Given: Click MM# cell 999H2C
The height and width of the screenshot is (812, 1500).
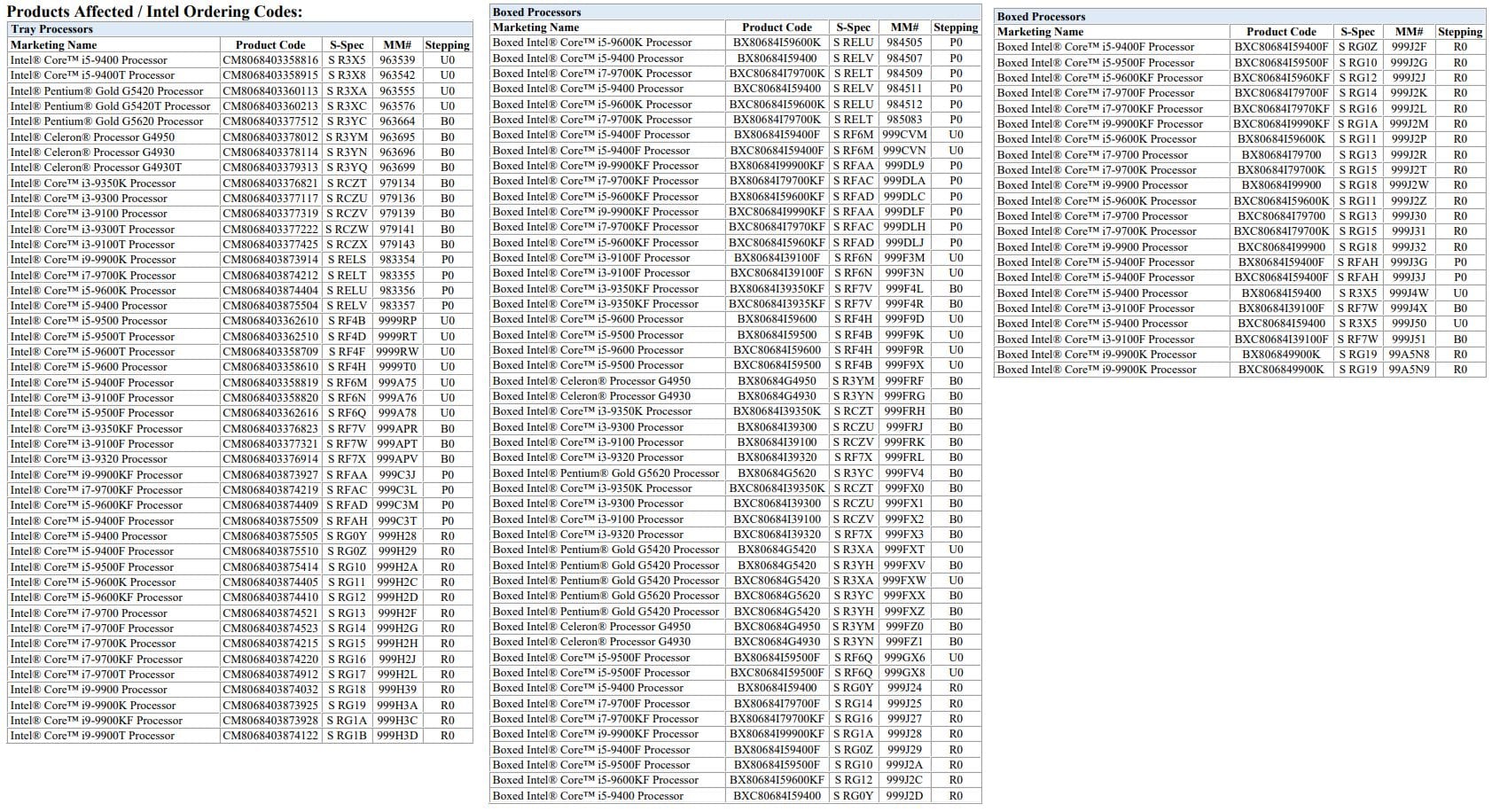Looking at the screenshot, I should pyautogui.click(x=397, y=582).
